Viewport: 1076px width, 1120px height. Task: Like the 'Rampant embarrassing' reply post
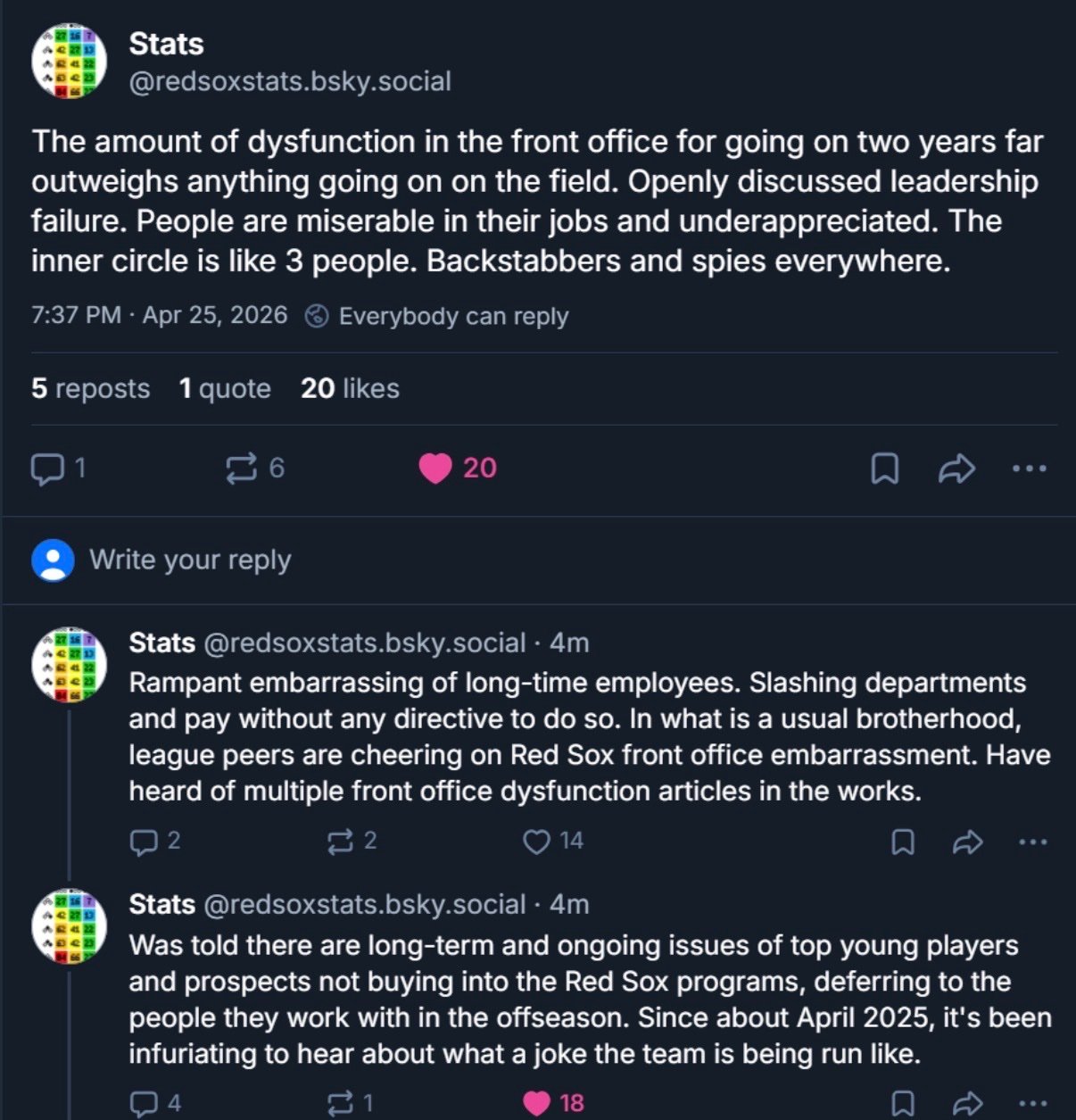[536, 842]
